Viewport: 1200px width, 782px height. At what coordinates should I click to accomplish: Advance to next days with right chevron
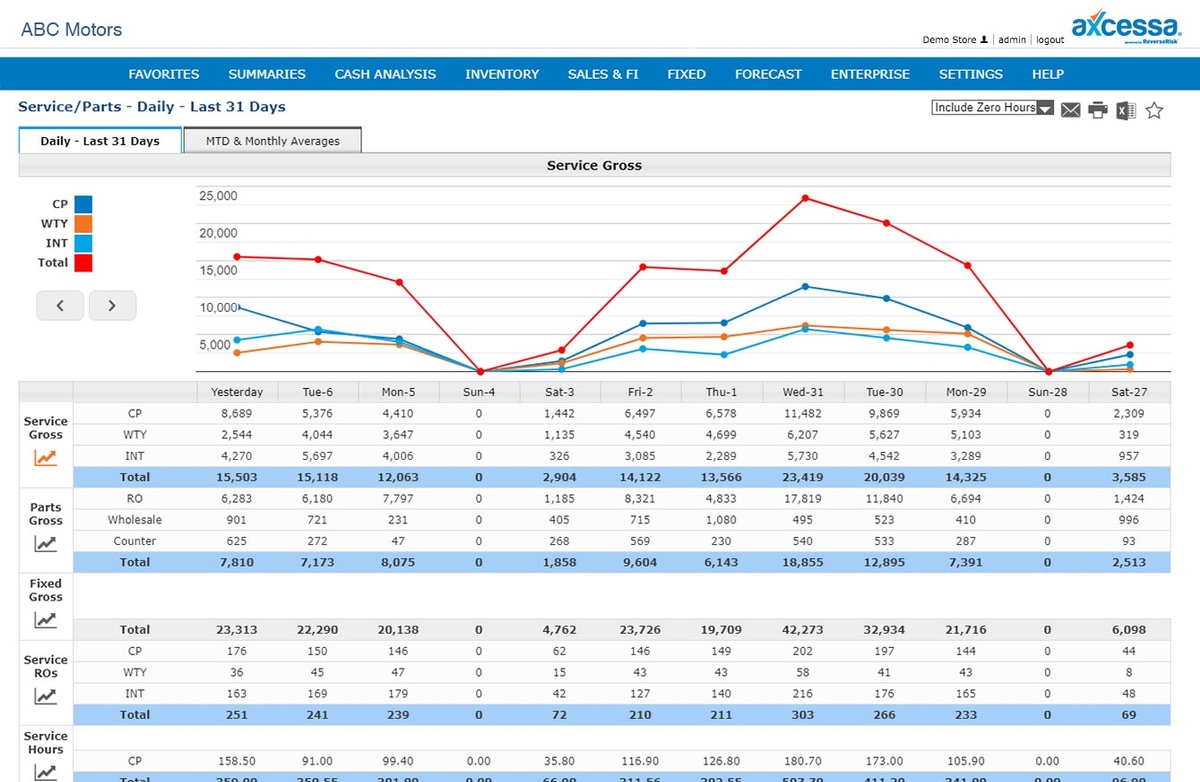(112, 306)
